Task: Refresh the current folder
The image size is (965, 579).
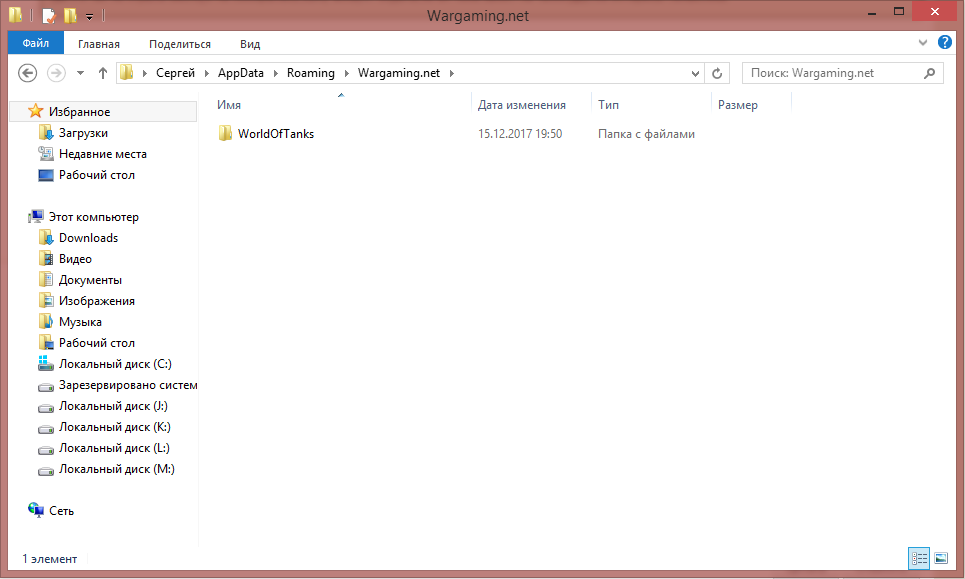Action: (717, 73)
